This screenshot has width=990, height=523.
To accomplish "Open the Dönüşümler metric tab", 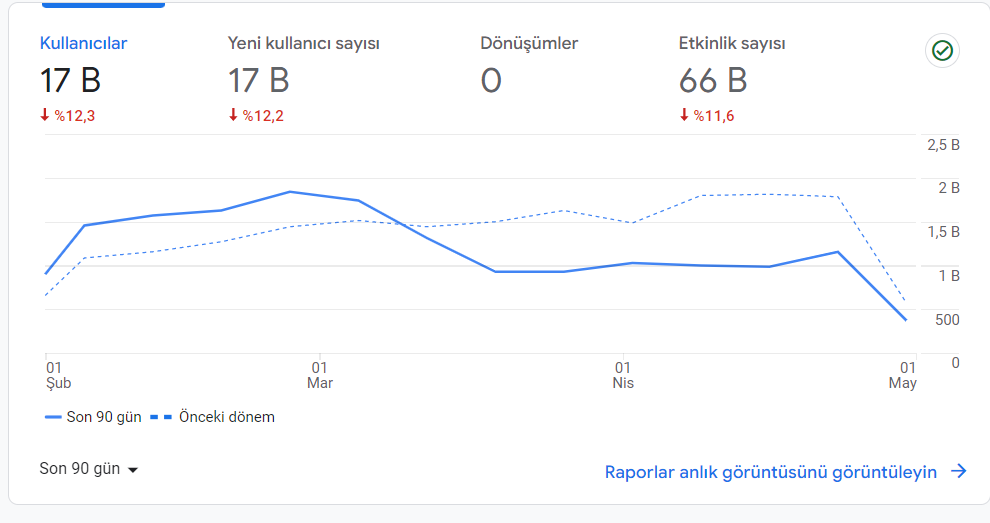I will tap(529, 43).
